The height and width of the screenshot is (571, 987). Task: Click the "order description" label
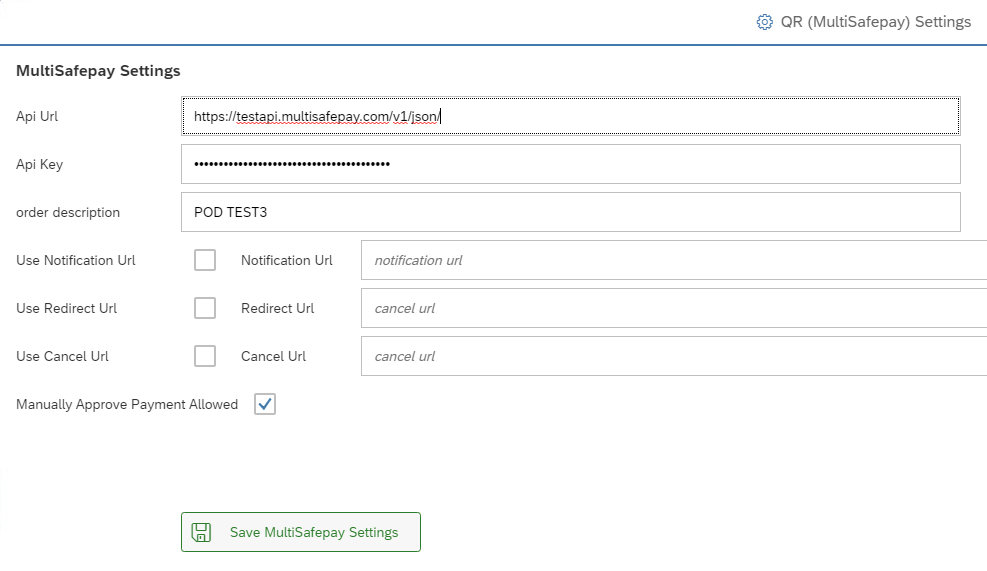point(68,212)
